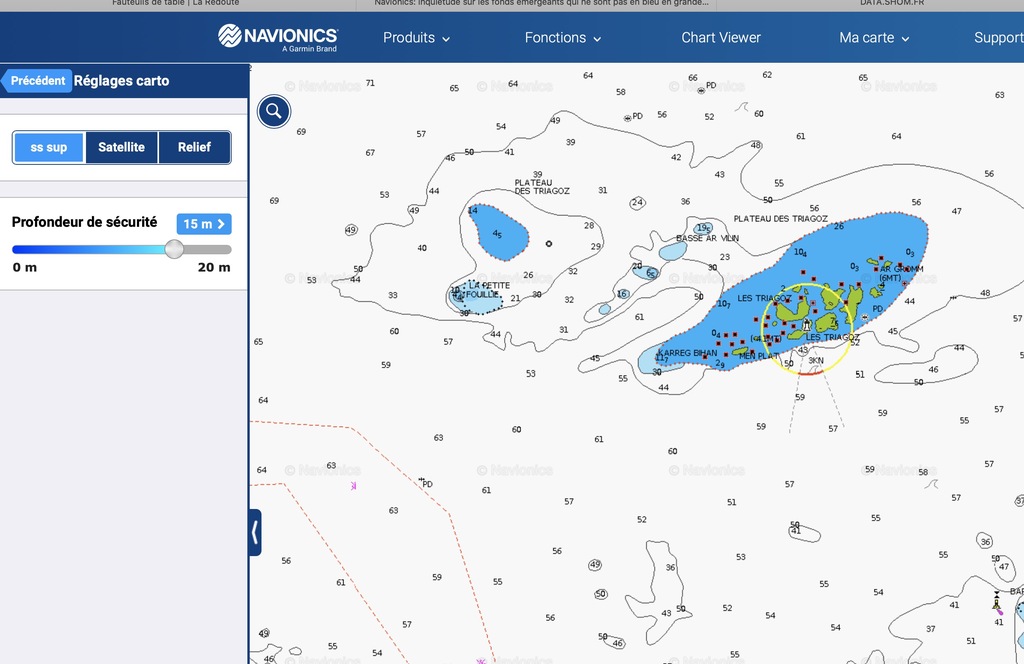This screenshot has height=664, width=1024.
Task: Click the PD marker on the dashed orange line
Action: coord(426,483)
